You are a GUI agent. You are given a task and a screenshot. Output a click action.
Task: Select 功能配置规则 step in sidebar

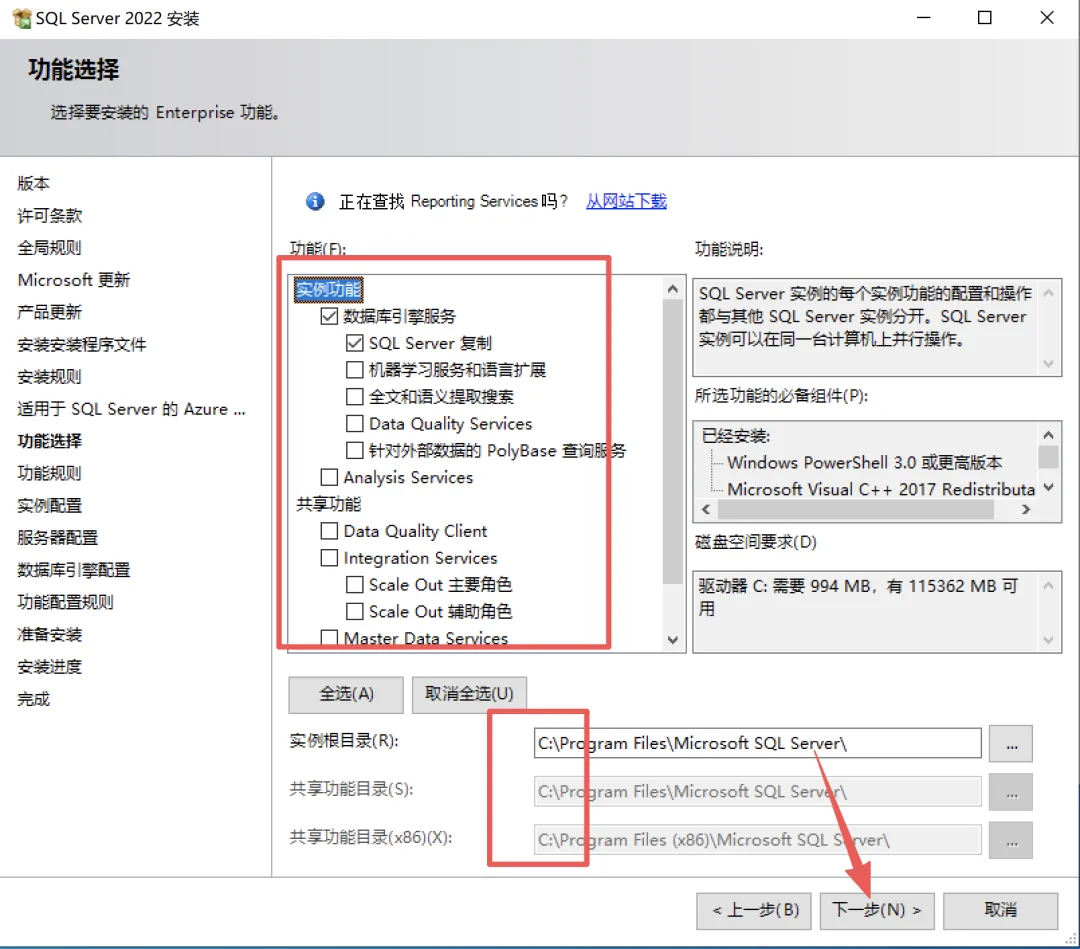pyautogui.click(x=65, y=603)
